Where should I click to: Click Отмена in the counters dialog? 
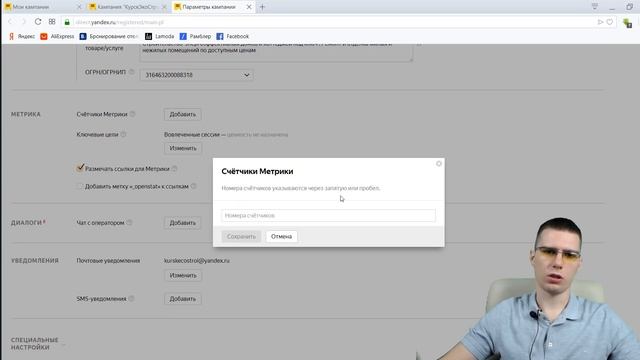281,236
